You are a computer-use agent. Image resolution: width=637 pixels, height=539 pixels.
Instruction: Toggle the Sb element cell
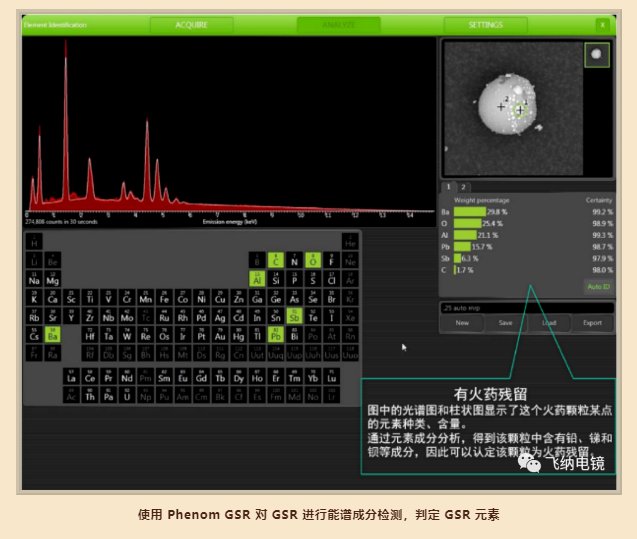295,317
